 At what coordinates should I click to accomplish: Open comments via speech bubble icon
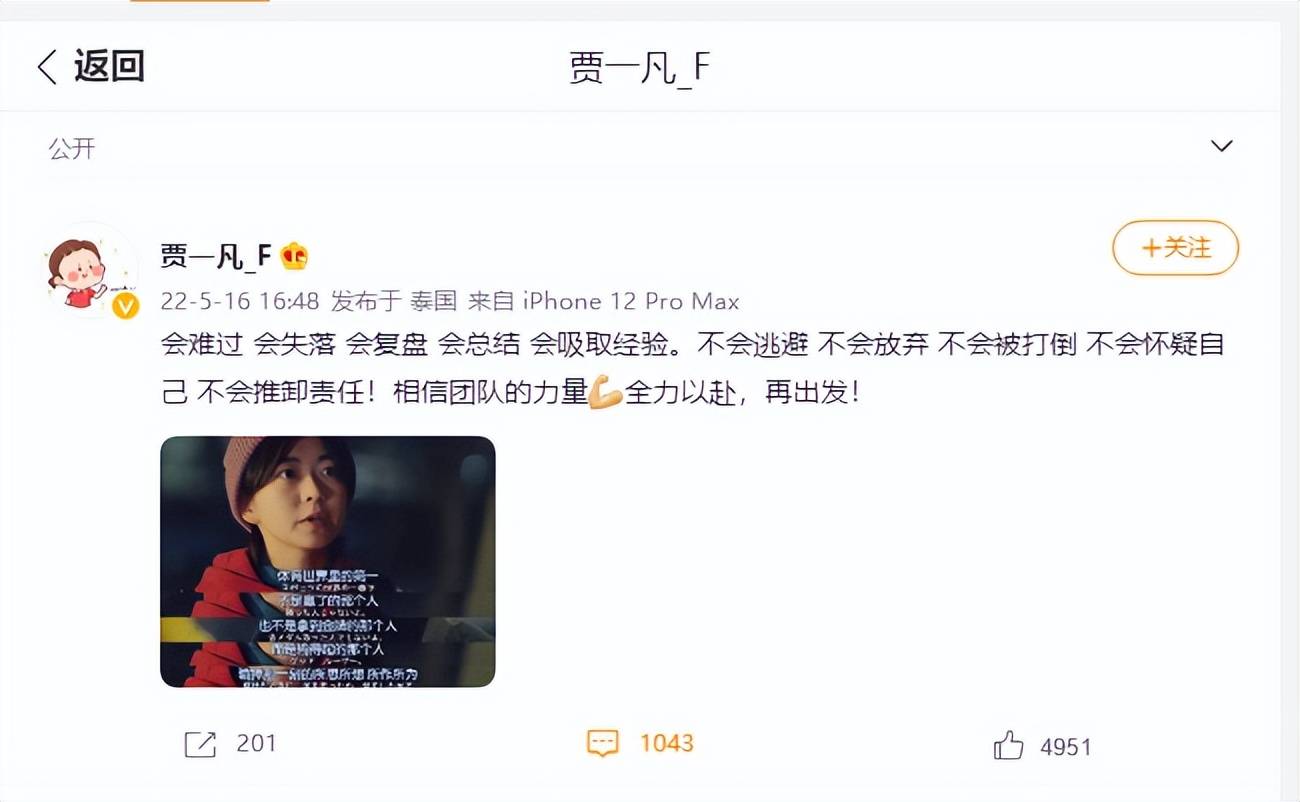[x=602, y=743]
